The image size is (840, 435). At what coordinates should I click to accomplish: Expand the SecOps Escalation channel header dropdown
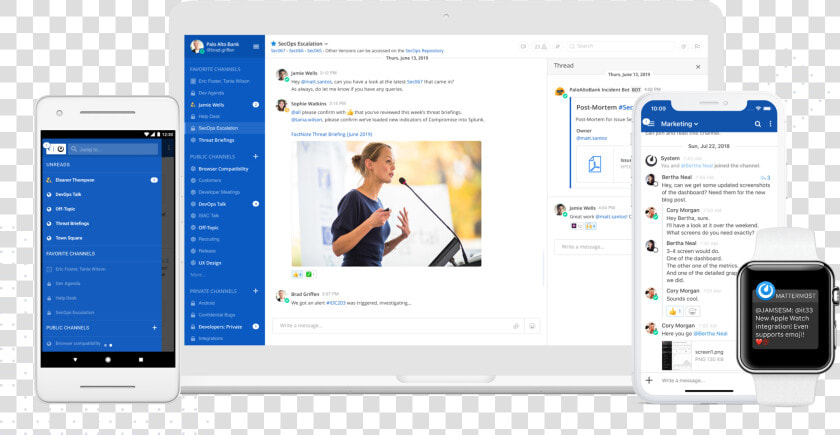pos(326,44)
